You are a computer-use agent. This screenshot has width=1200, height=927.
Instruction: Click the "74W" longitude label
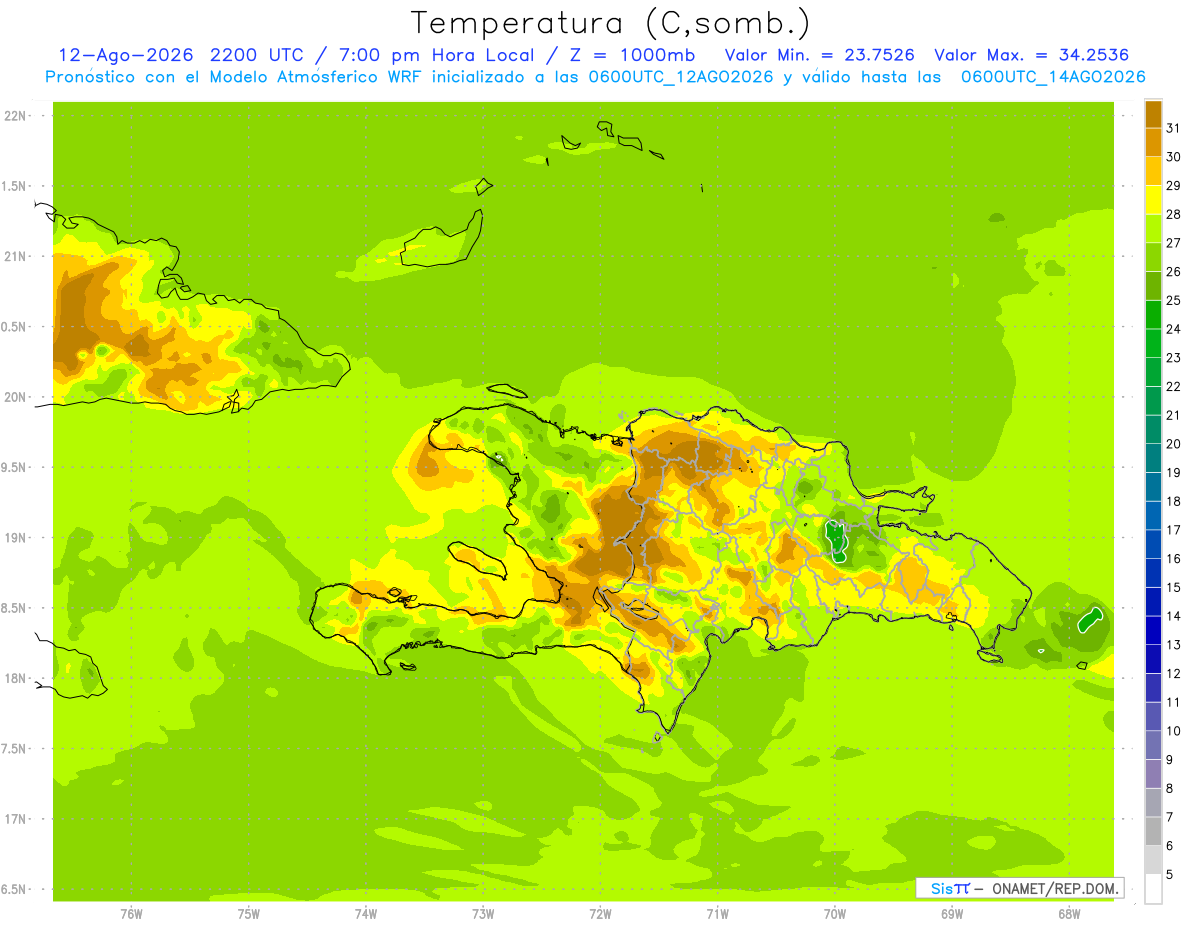click(365, 914)
